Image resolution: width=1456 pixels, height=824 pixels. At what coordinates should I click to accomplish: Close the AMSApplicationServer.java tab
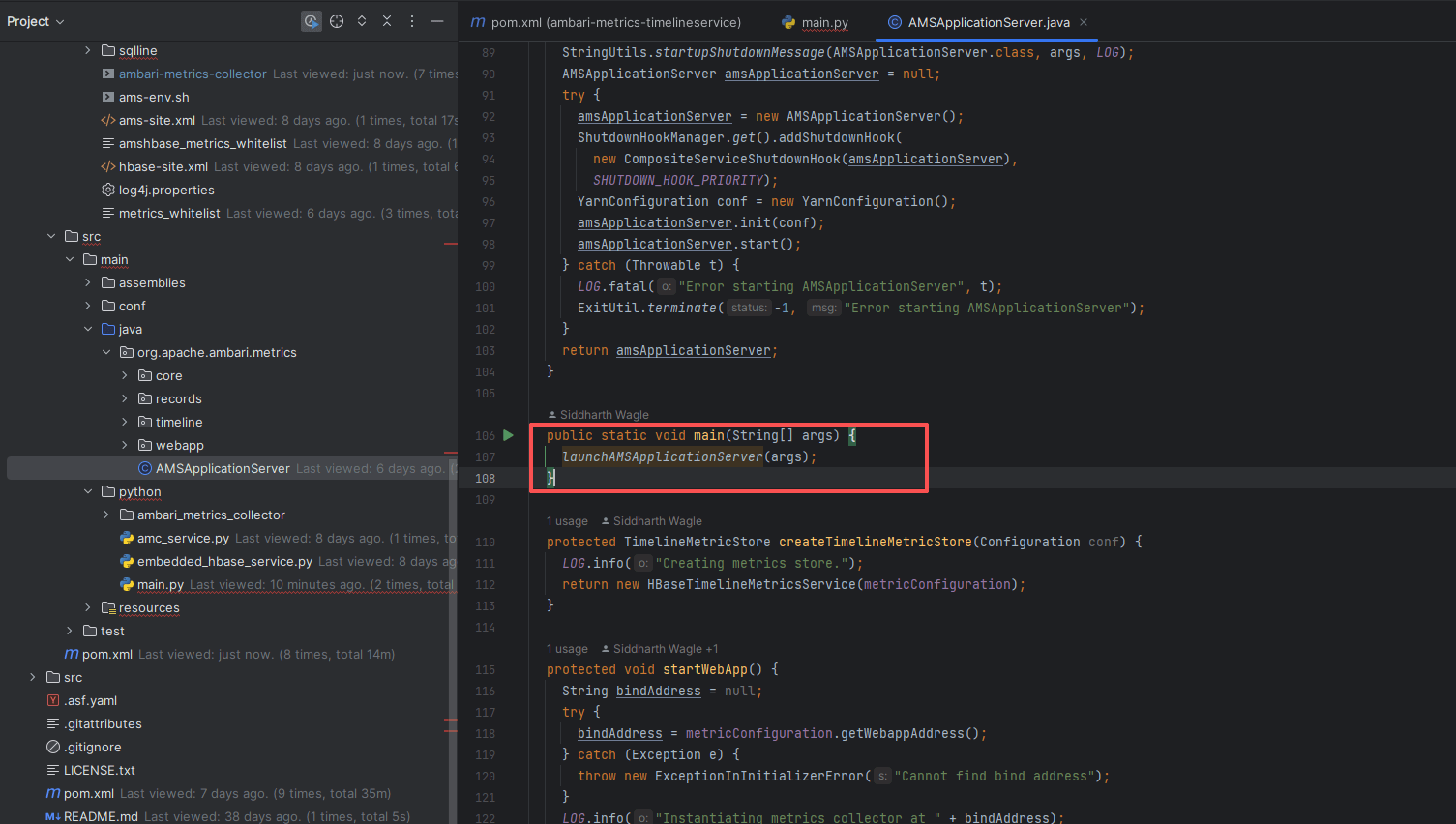(x=1084, y=22)
